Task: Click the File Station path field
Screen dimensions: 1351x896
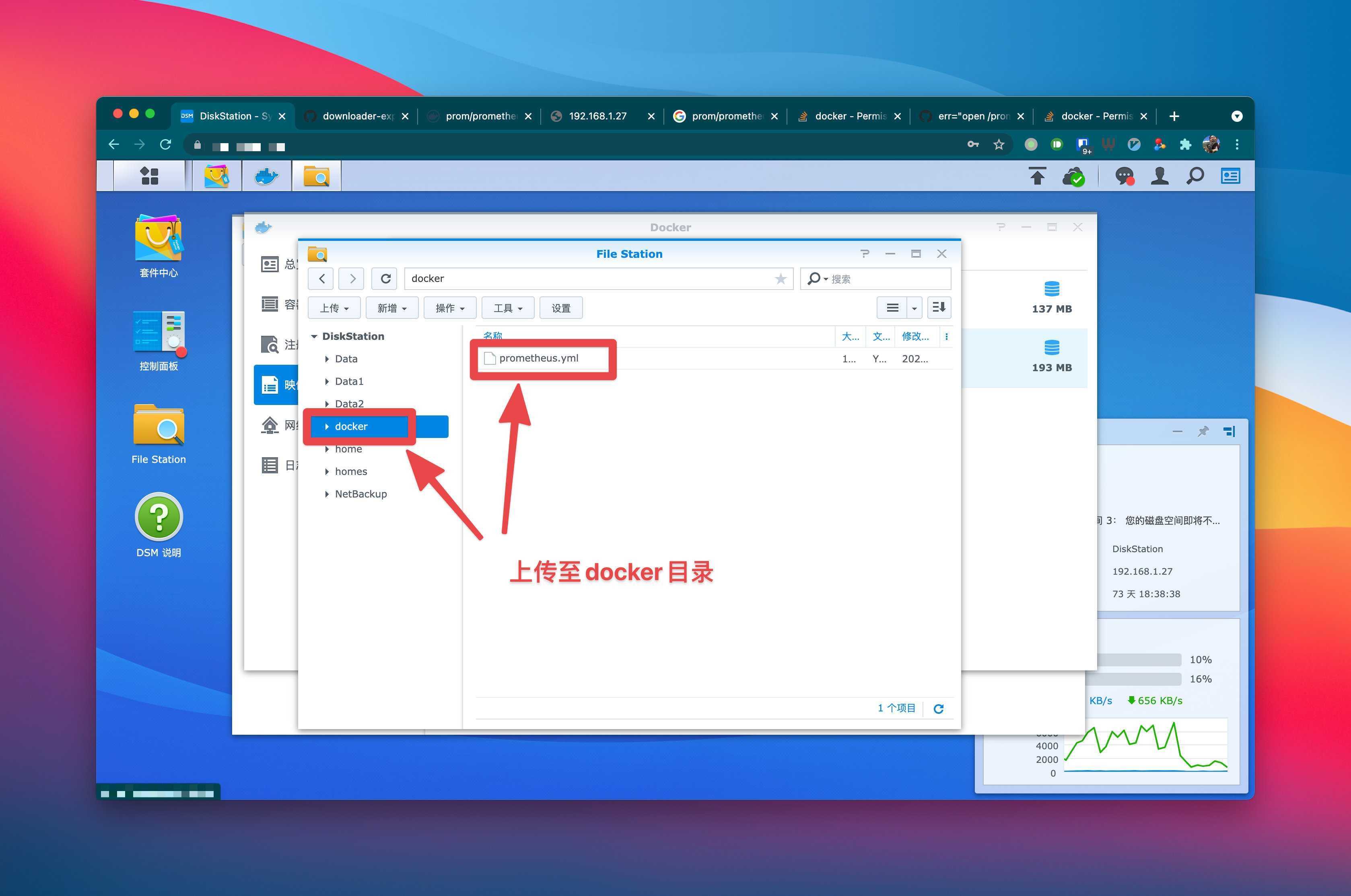Action: (x=598, y=278)
